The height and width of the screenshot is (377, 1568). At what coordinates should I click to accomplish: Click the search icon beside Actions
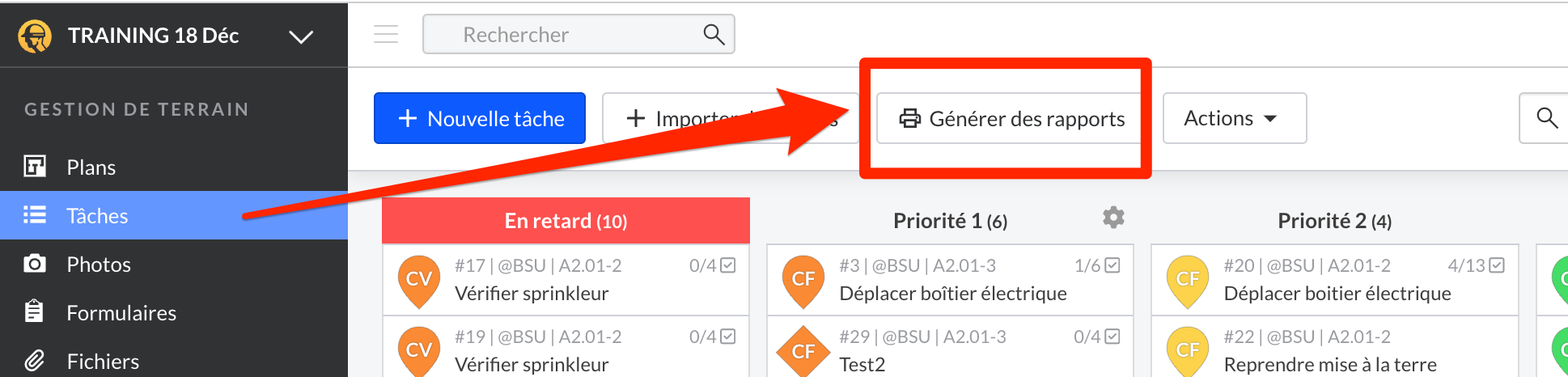pos(1546,118)
